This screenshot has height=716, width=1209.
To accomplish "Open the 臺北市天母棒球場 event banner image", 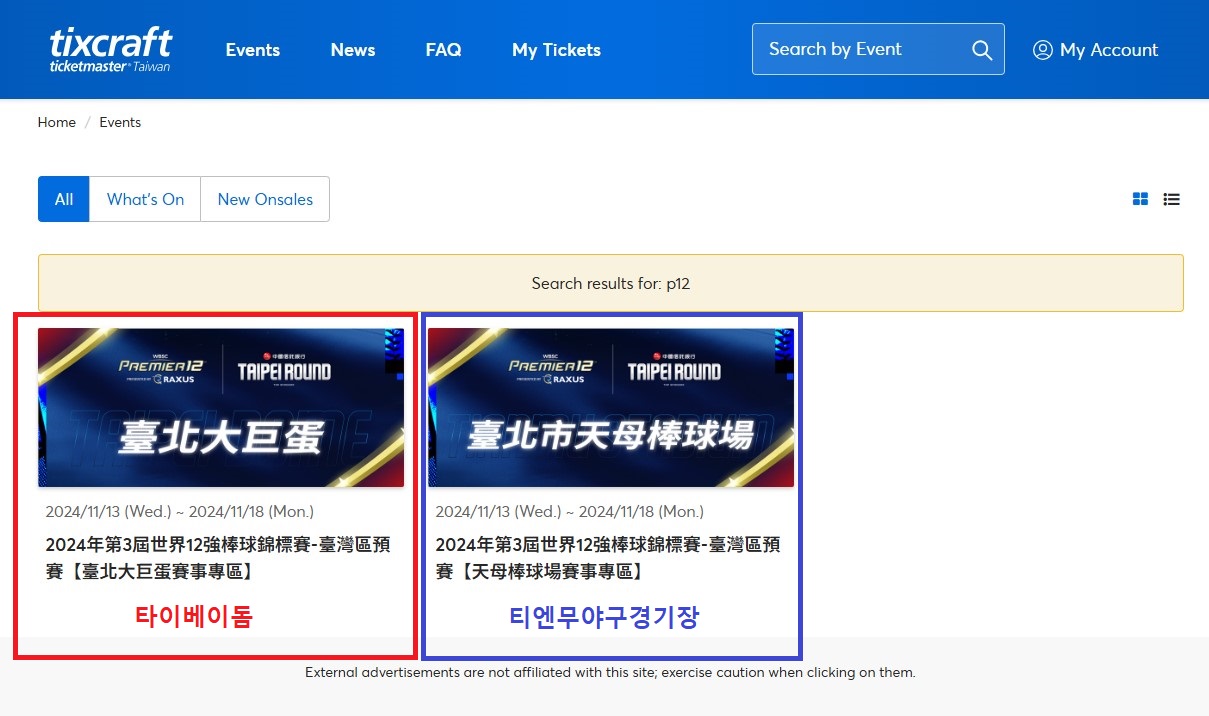I will 611,407.
